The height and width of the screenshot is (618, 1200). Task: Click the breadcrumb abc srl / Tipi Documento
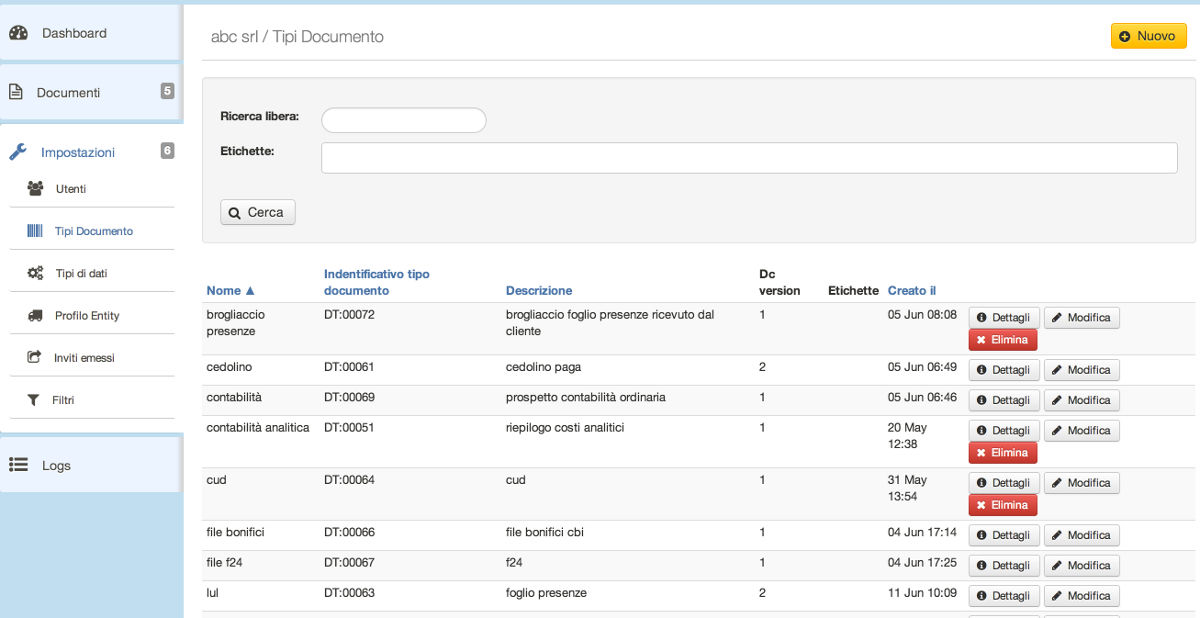(x=297, y=37)
